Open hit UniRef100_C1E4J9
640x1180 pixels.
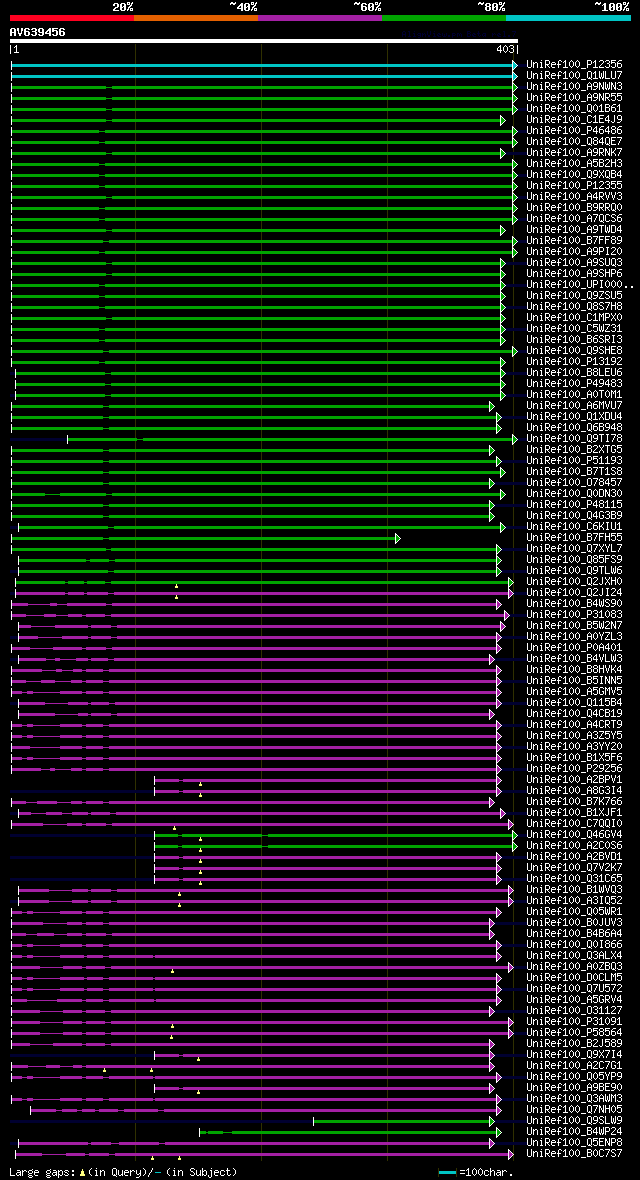pyautogui.click(x=574, y=120)
